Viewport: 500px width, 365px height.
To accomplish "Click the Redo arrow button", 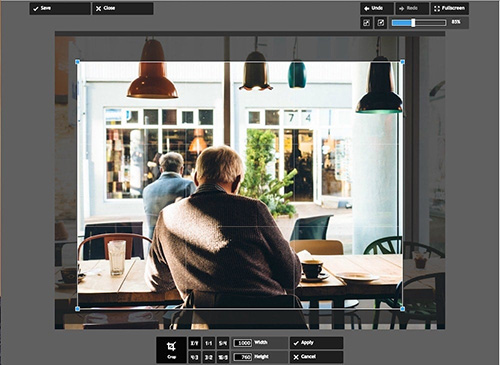I will click(412, 8).
